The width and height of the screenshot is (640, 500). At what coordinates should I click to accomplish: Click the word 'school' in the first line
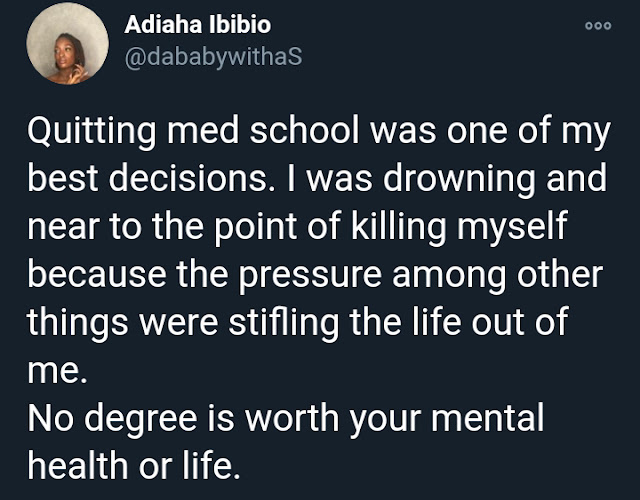coord(304,131)
